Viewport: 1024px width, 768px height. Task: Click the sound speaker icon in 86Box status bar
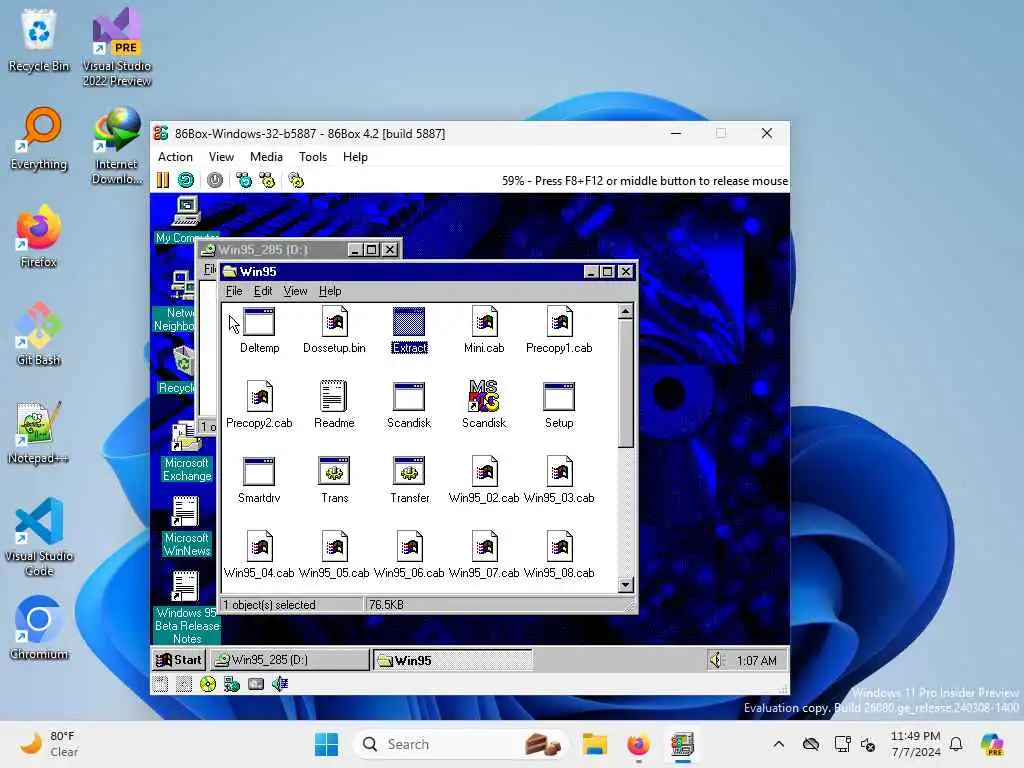280,684
